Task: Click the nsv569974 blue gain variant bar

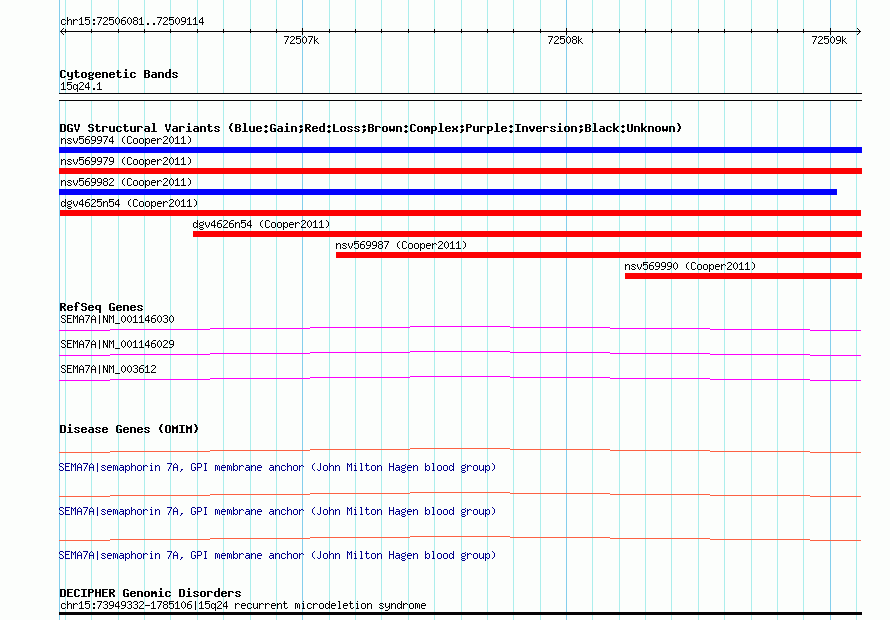Action: click(x=460, y=150)
